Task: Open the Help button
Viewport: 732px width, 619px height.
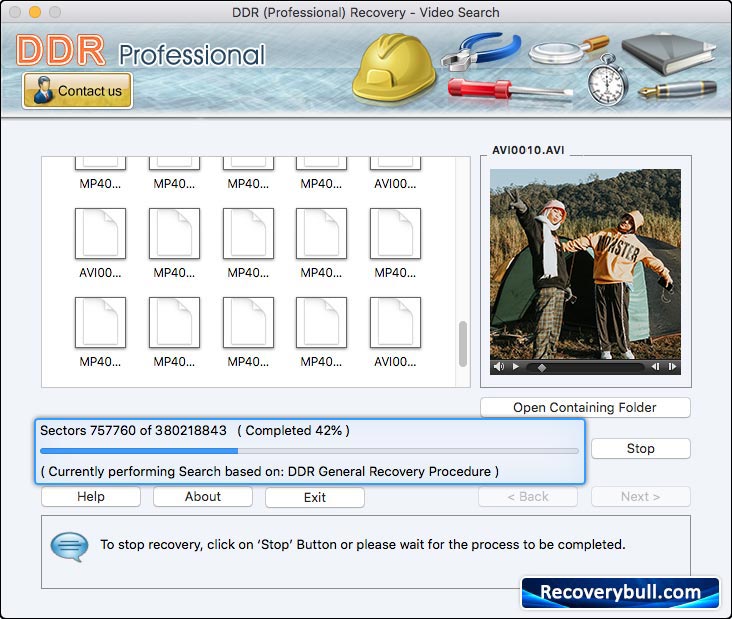Action: (91, 497)
